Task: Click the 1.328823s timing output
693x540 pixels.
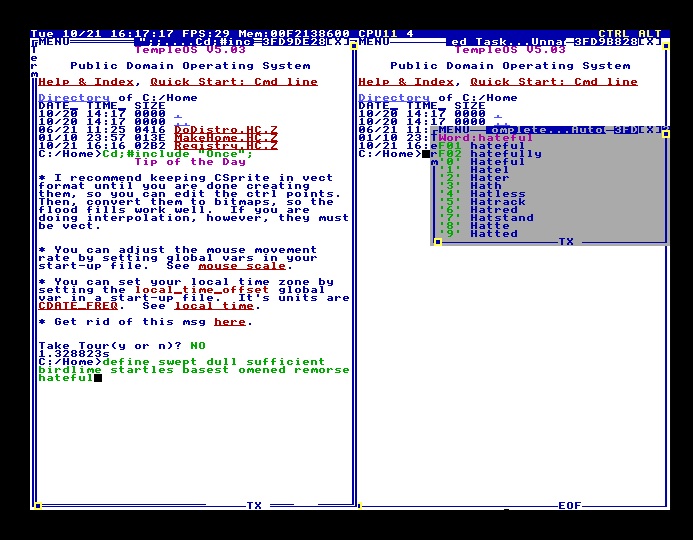Action: pos(74,354)
